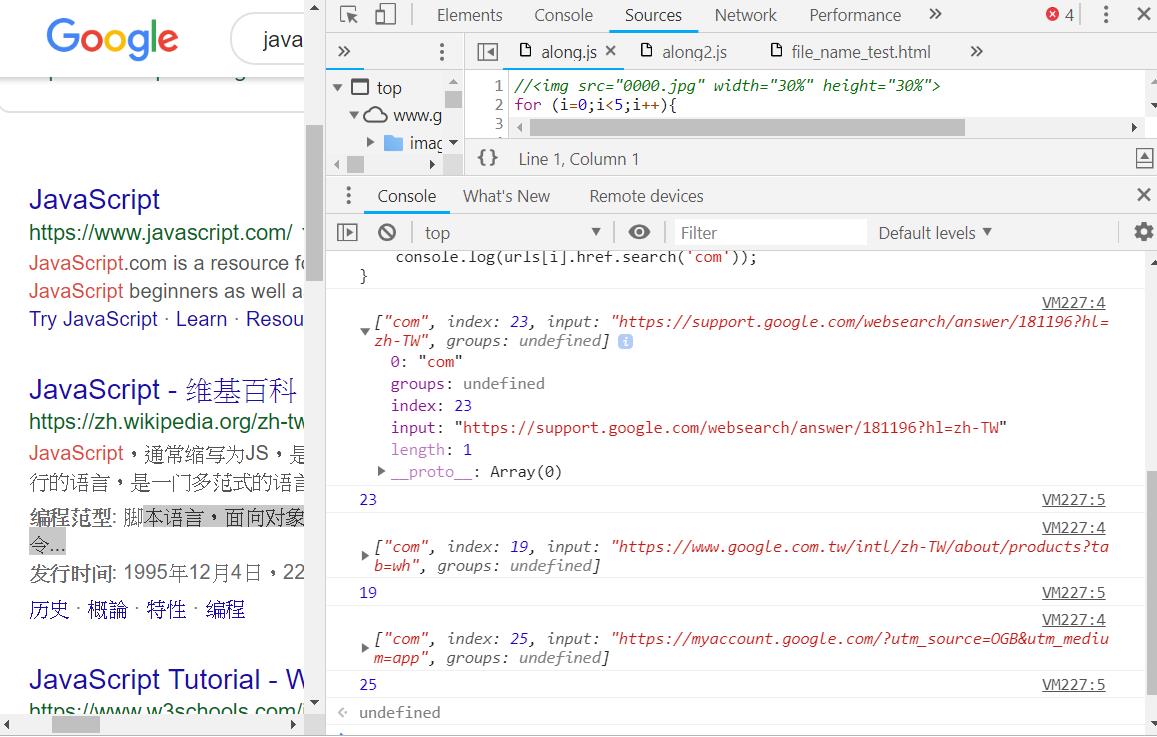Click the Try JavaScript sitelink
The width and height of the screenshot is (1157, 737).
(x=93, y=319)
